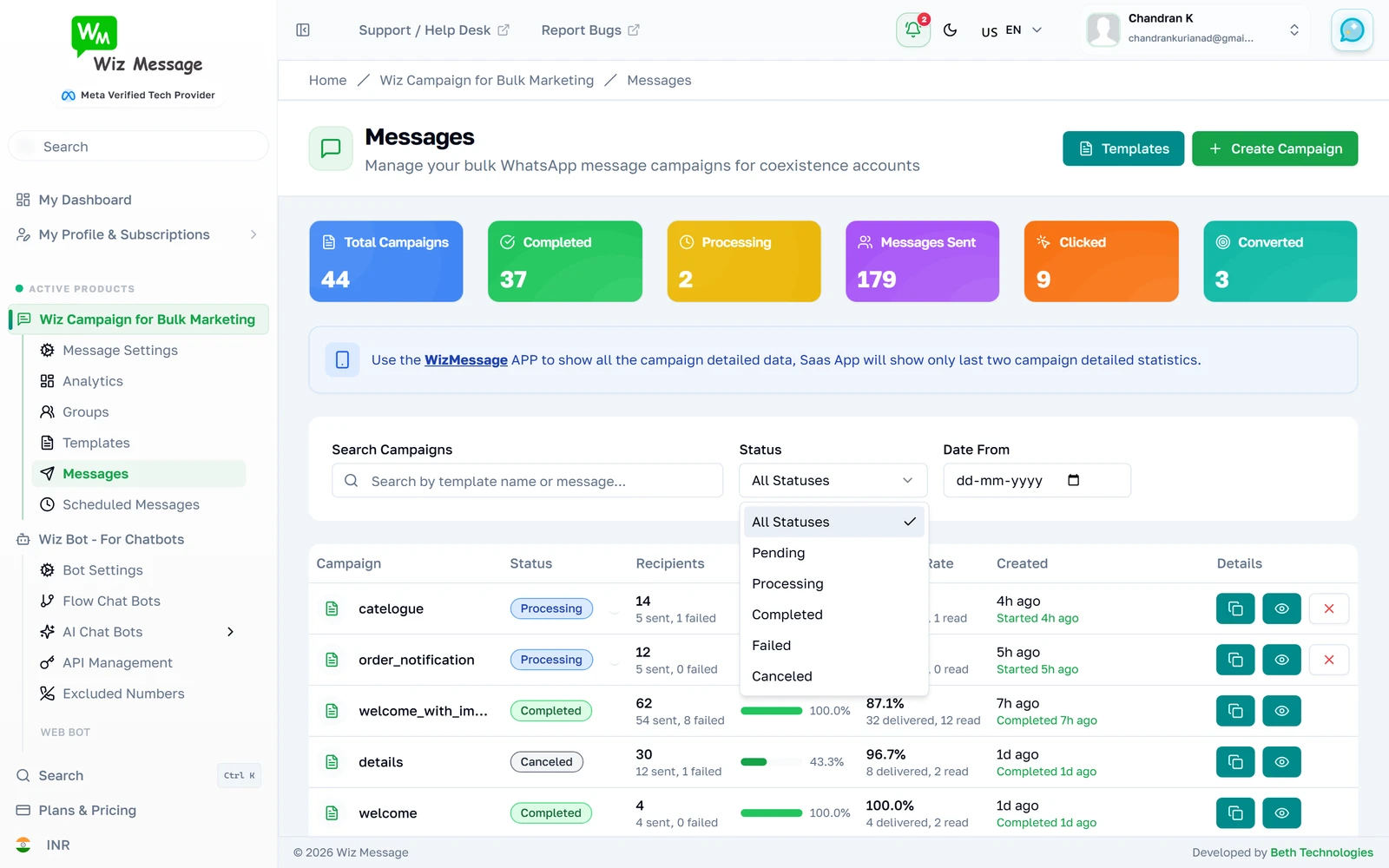
Task: Open the chat bubble widget icon
Action: point(1352,30)
